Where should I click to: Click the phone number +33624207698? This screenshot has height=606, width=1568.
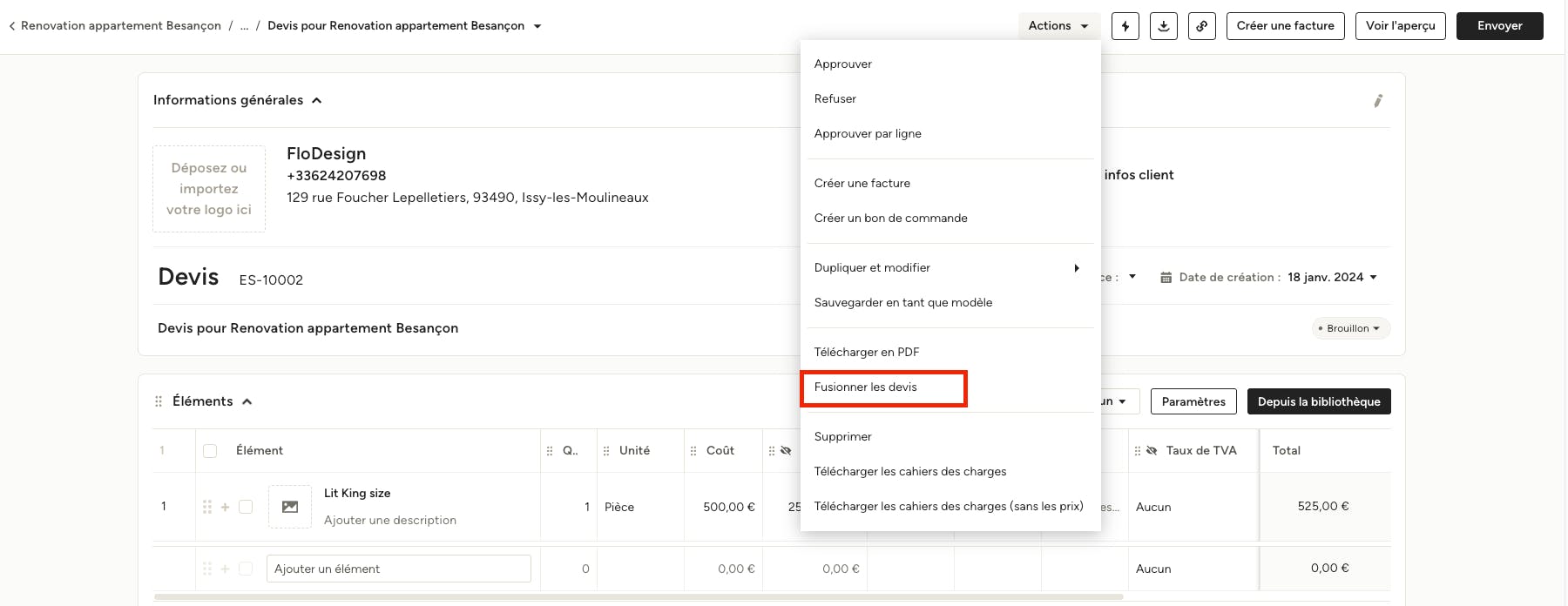336,175
